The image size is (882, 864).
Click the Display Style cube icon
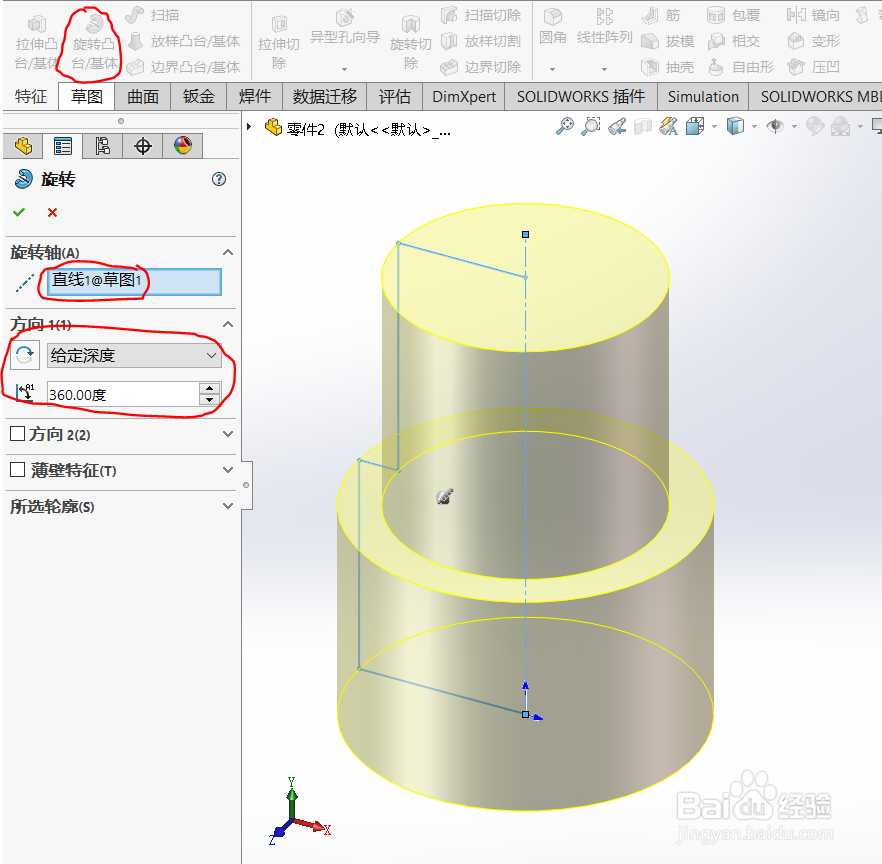(x=735, y=127)
